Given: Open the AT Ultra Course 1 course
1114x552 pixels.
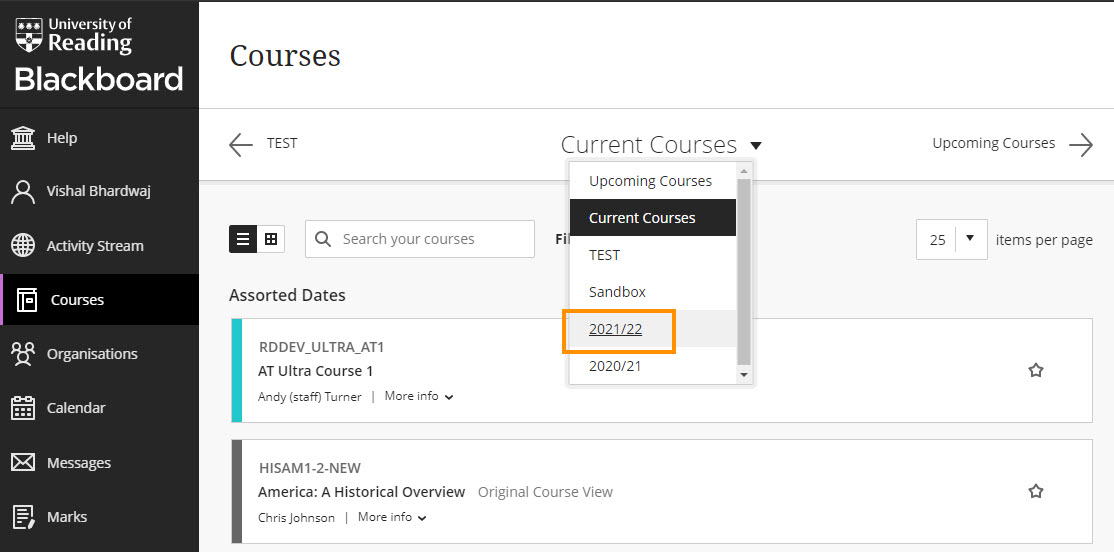Looking at the screenshot, I should click(315, 371).
